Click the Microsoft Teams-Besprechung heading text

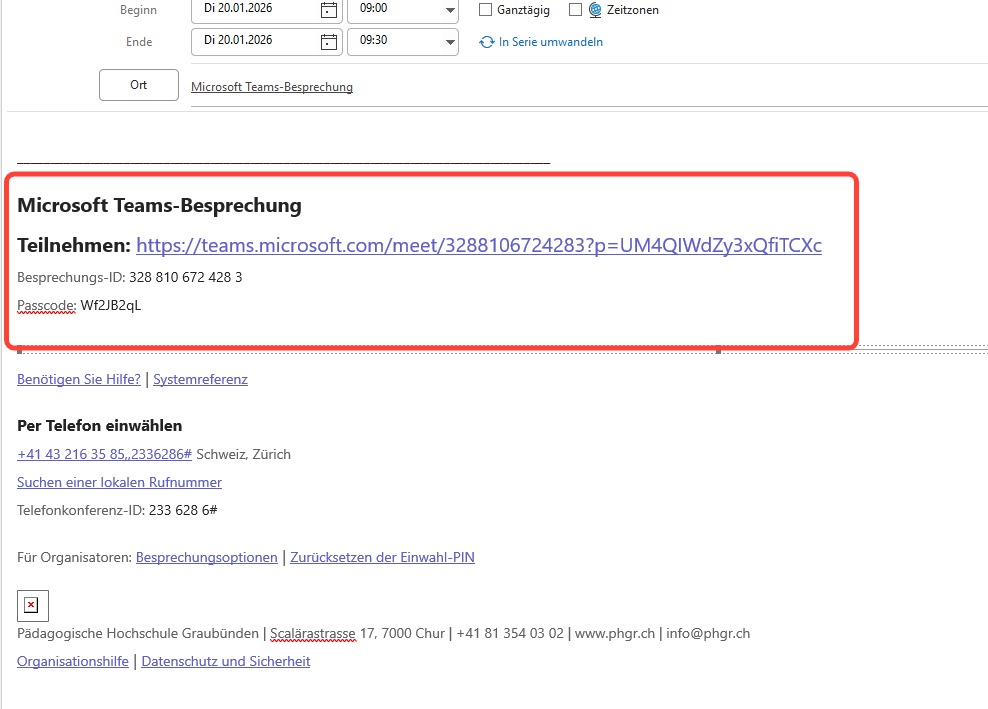pos(159,205)
